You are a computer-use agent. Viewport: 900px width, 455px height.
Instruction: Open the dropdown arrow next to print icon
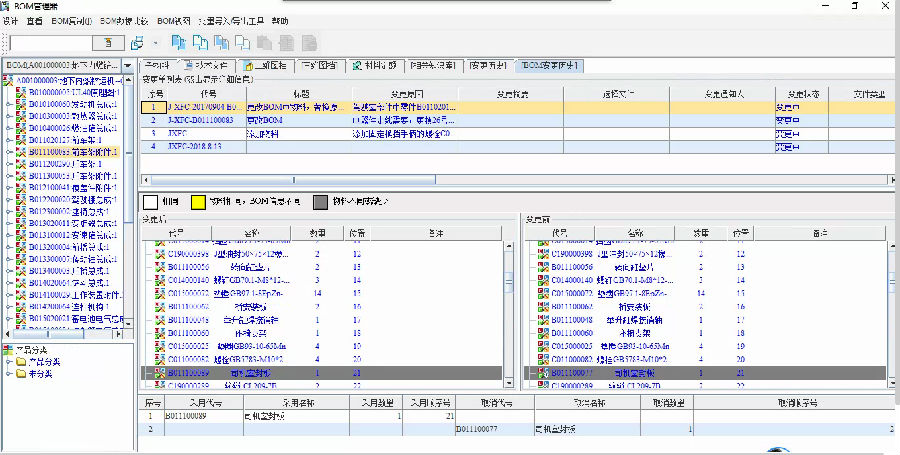(155, 43)
